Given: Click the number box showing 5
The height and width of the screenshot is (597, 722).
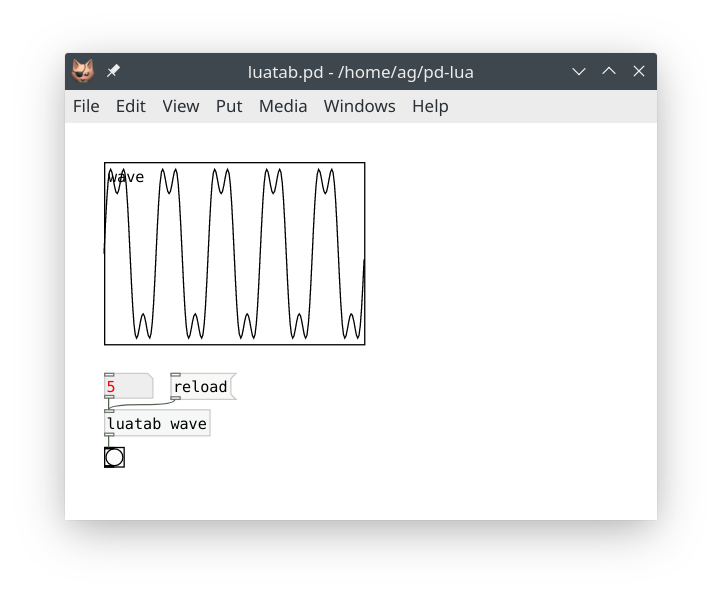Looking at the screenshot, I should [x=127, y=387].
